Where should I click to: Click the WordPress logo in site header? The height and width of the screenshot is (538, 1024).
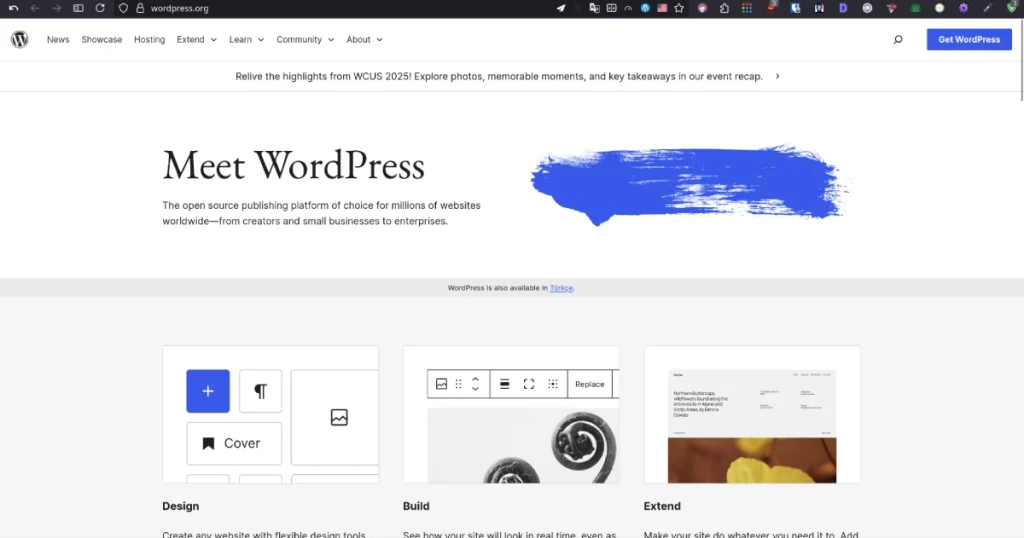tap(20, 39)
